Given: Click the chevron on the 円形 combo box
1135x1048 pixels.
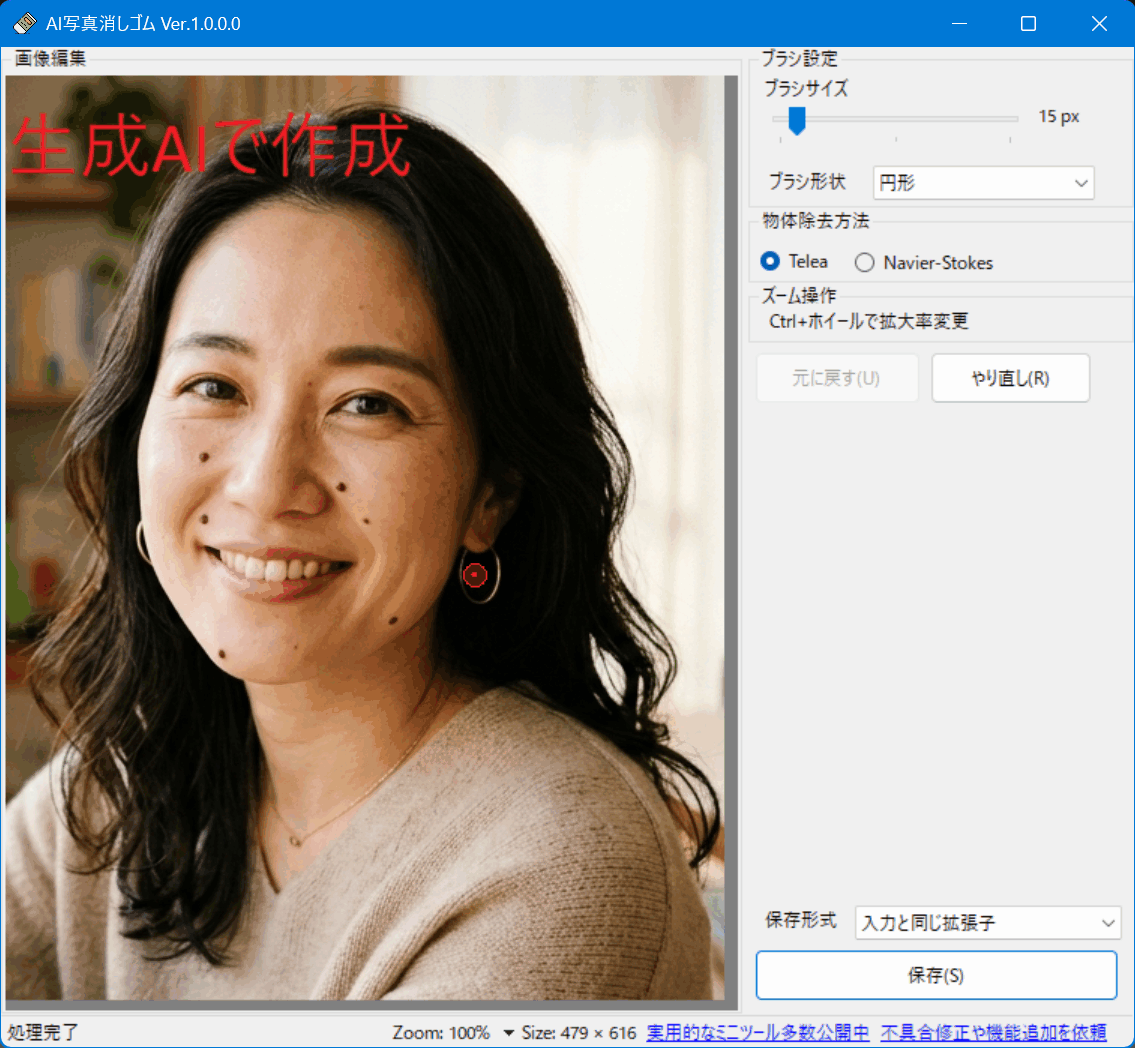Looking at the screenshot, I should click(x=1080, y=183).
